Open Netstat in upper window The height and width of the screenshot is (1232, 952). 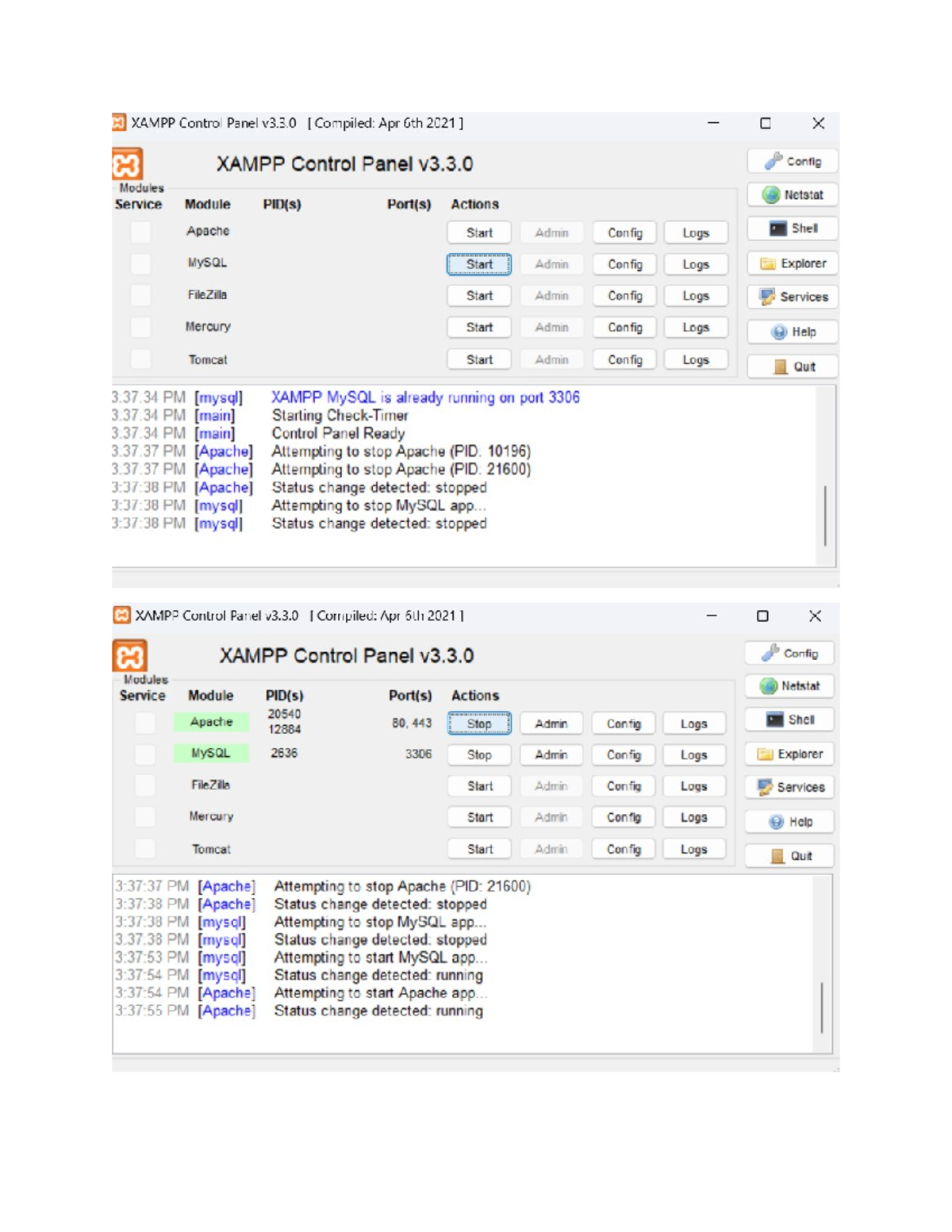tap(793, 194)
